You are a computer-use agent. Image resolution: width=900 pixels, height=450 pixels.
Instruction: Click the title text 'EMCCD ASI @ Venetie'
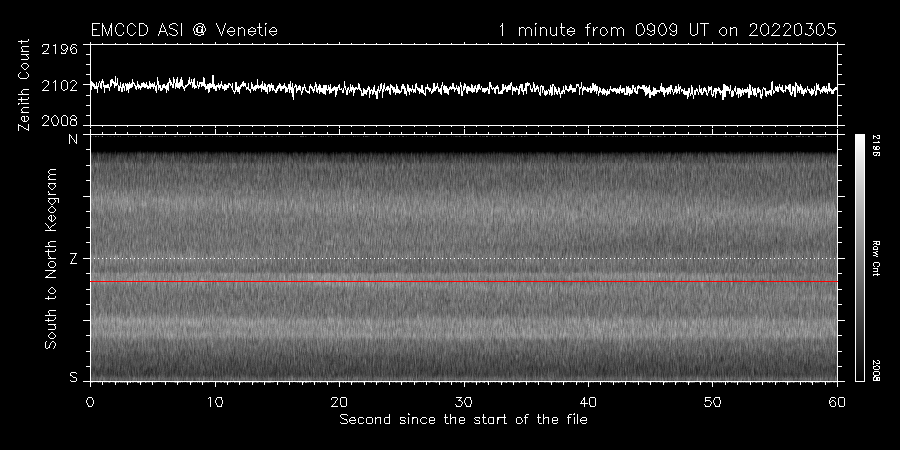(184, 30)
